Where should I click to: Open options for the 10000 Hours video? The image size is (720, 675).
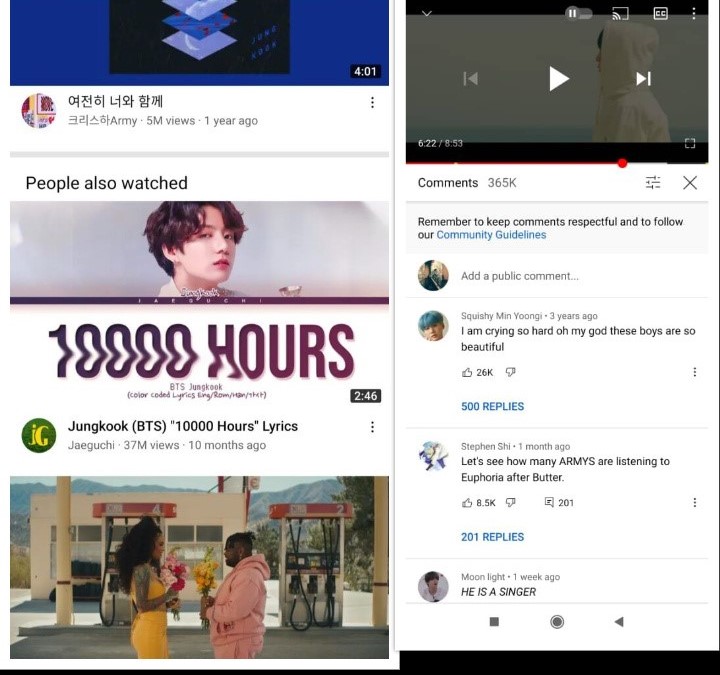pyautogui.click(x=372, y=427)
